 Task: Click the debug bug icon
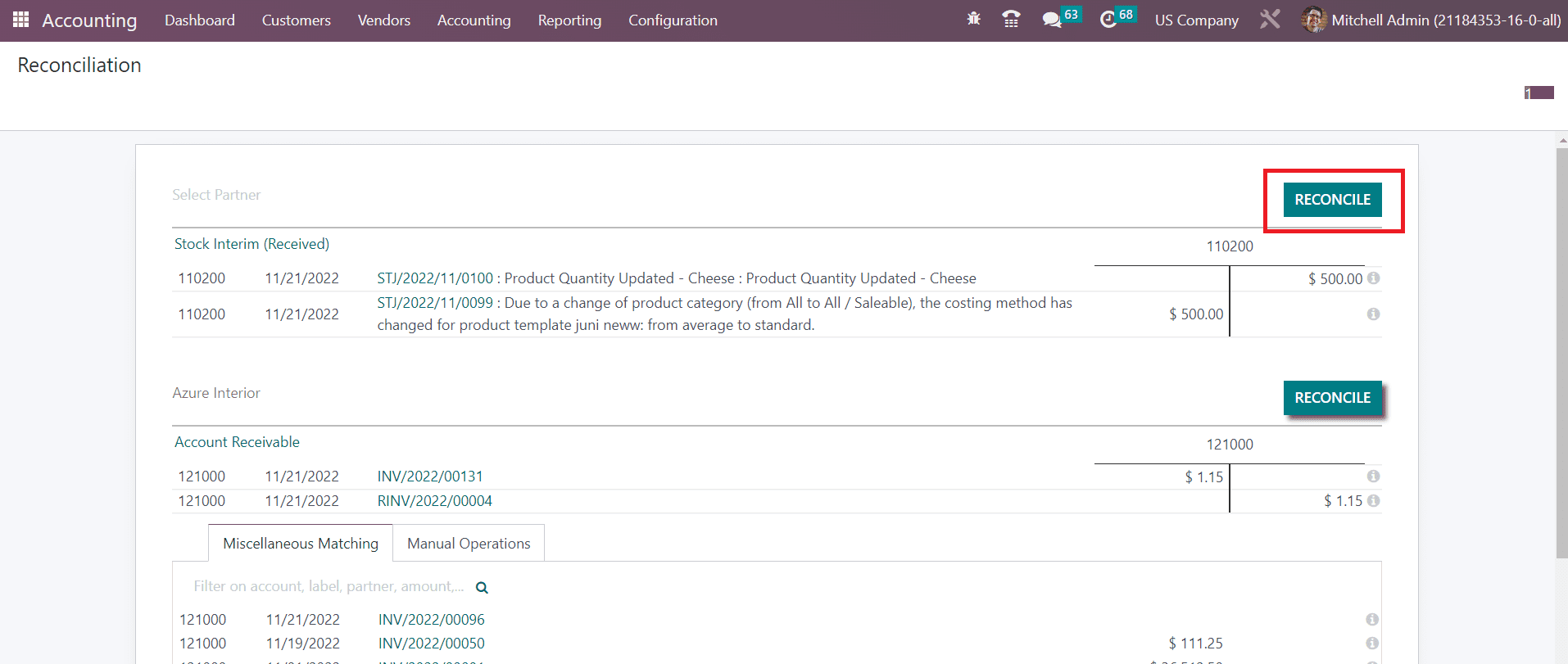click(x=973, y=19)
